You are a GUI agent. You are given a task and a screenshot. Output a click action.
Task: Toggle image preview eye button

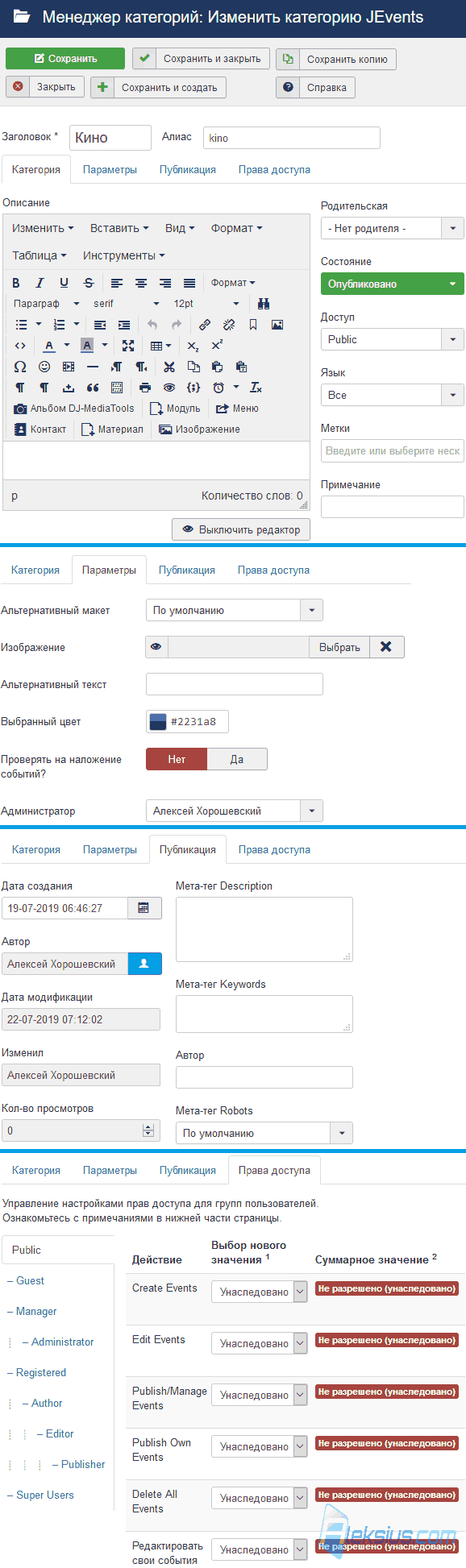pyautogui.click(x=156, y=647)
